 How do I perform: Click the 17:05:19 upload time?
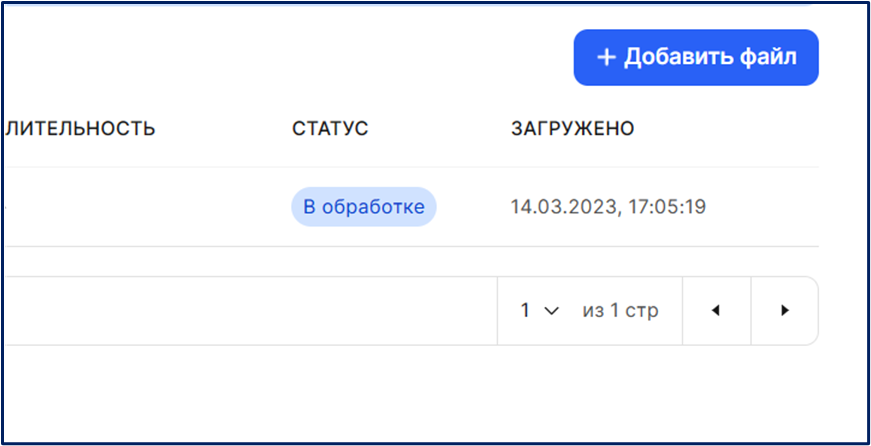664,207
